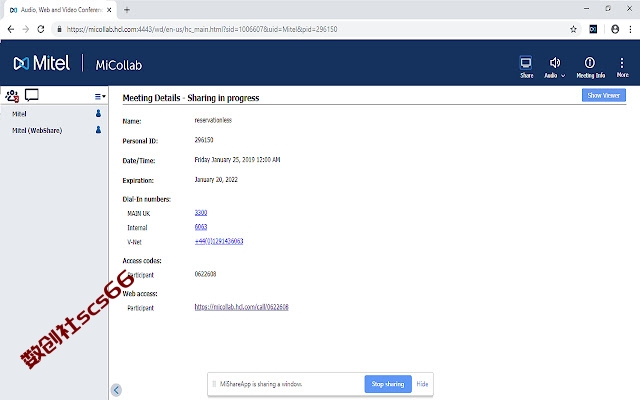Open a new browser tab
This screenshot has width=640, height=400.
click(x=127, y=10)
